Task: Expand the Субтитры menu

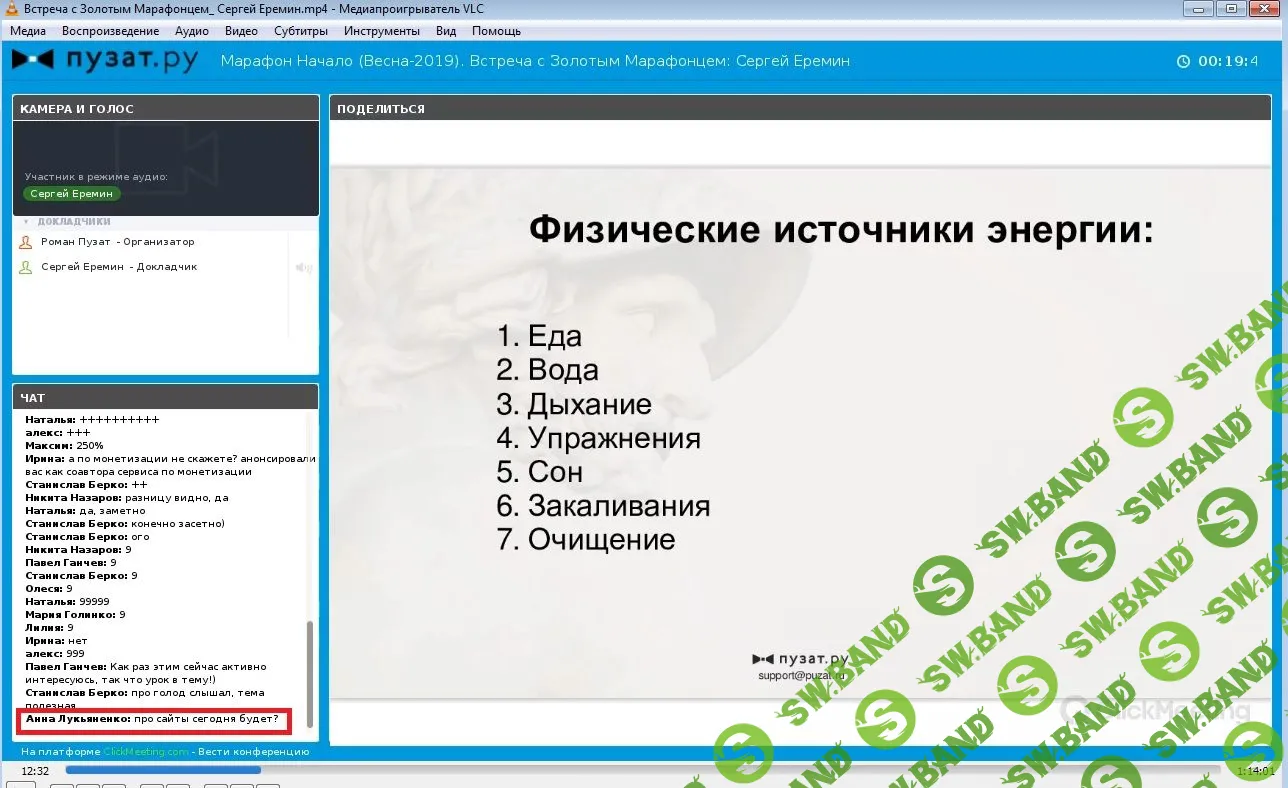Action: [x=300, y=31]
